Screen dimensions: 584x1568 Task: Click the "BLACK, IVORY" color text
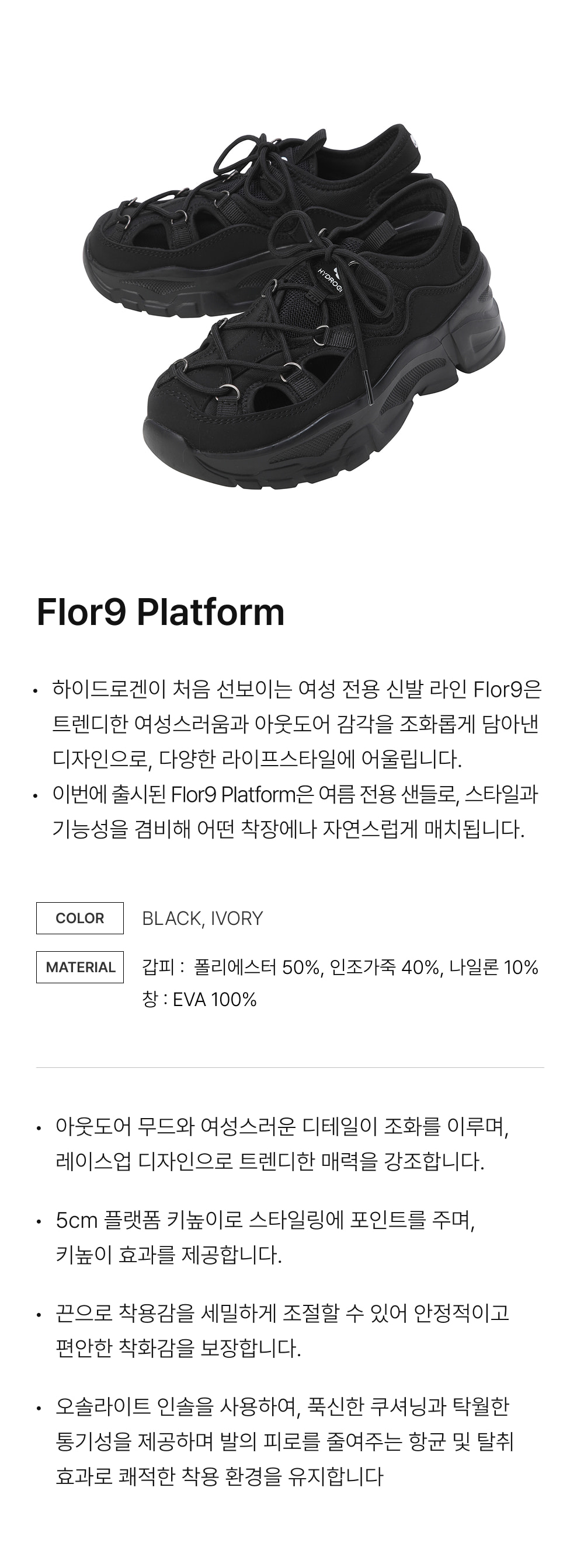[x=202, y=919]
